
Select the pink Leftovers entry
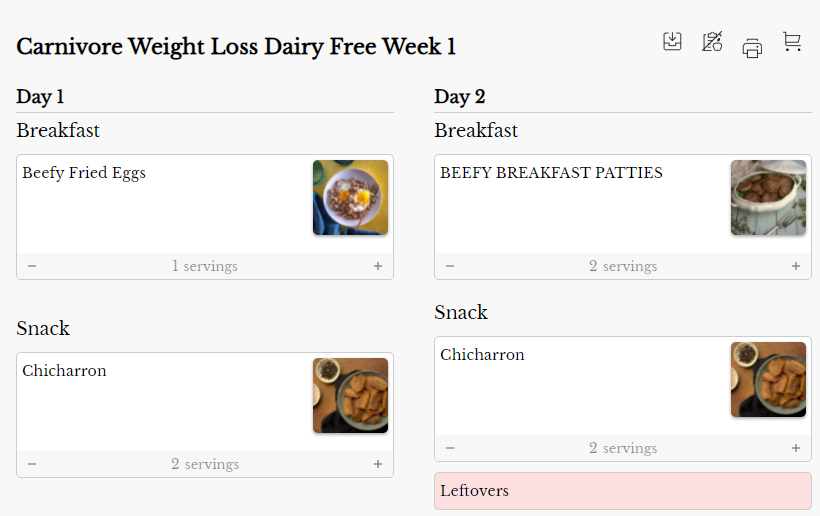tap(622, 491)
